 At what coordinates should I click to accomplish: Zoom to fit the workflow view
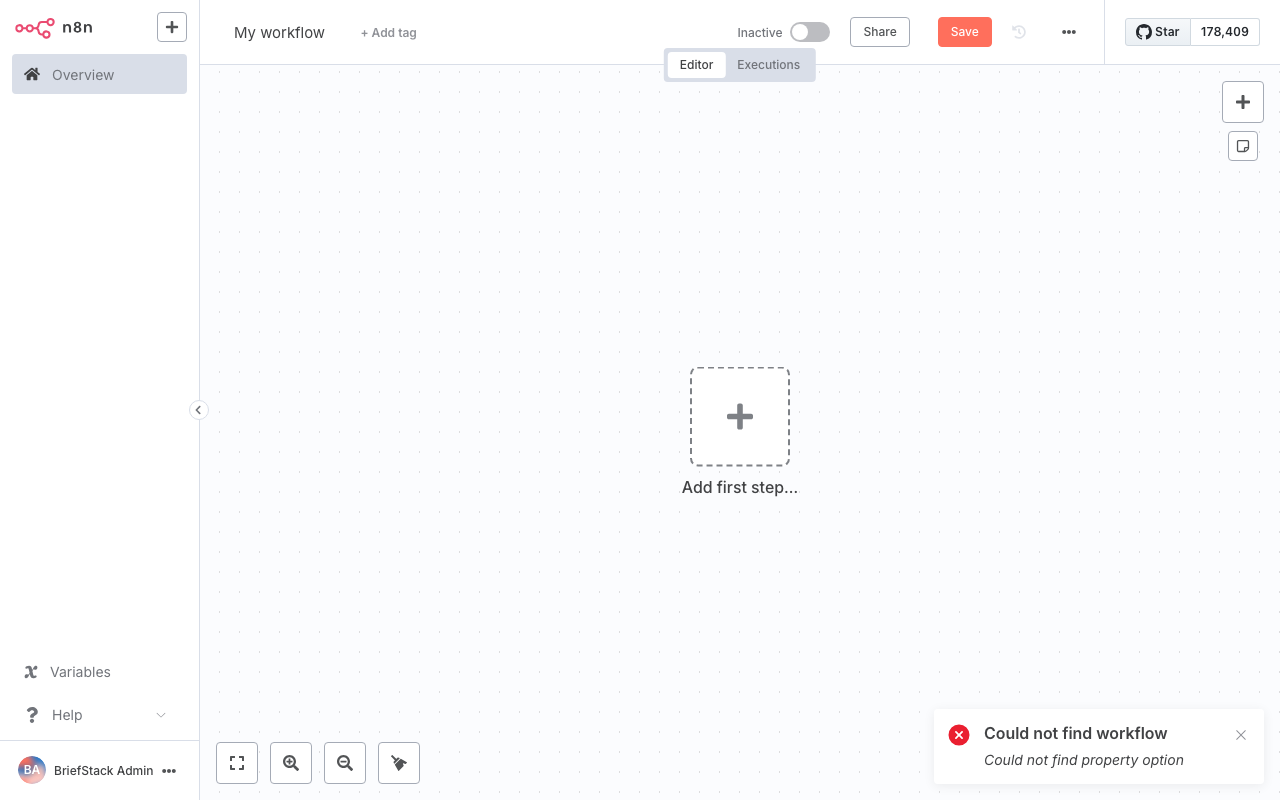[x=237, y=763]
